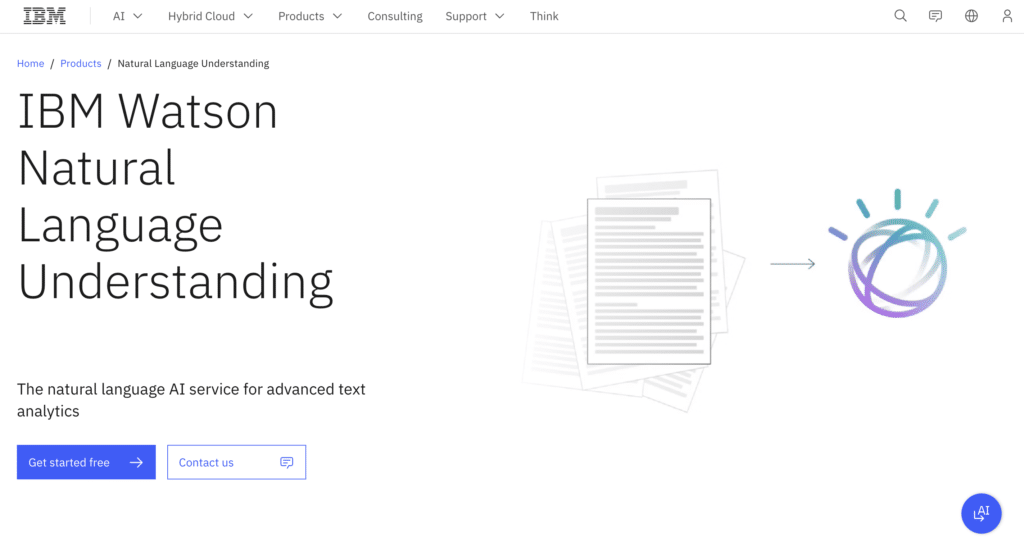Expand the Hybrid Cloud menu
Image resolution: width=1024 pixels, height=556 pixels.
pyautogui.click(x=210, y=16)
